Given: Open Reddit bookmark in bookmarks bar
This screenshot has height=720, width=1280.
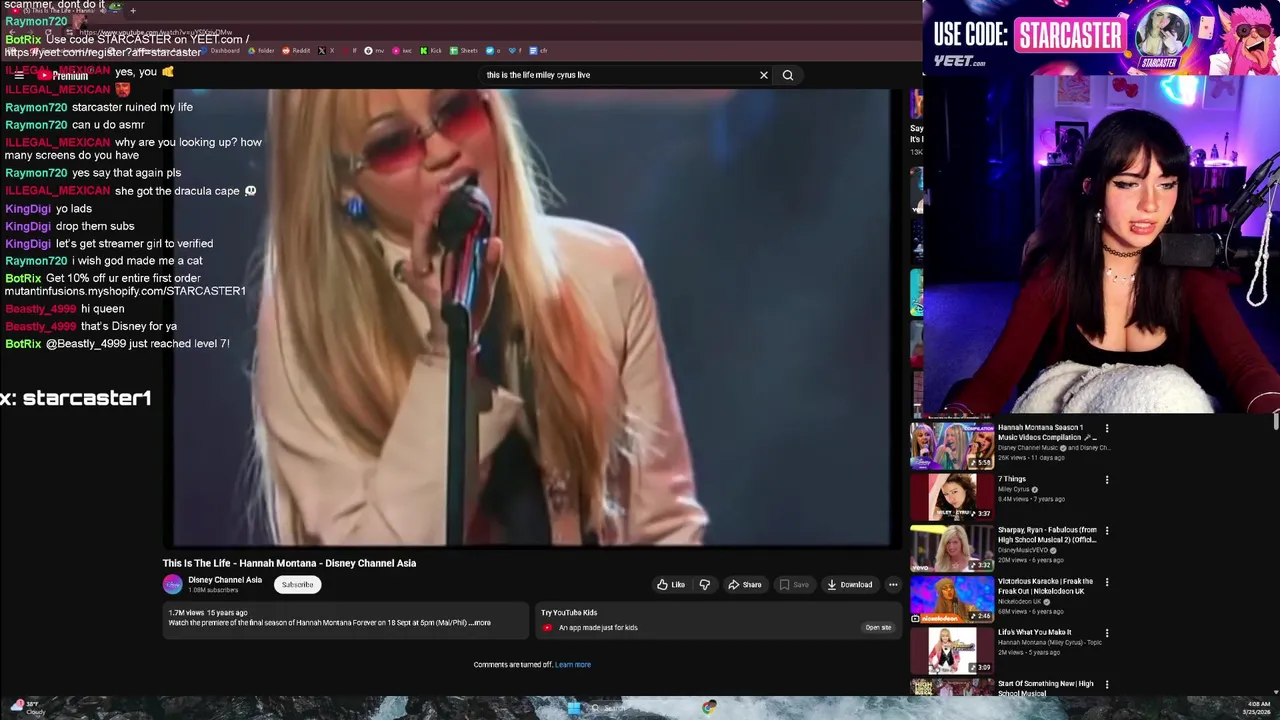Looking at the screenshot, I should click(297, 50).
